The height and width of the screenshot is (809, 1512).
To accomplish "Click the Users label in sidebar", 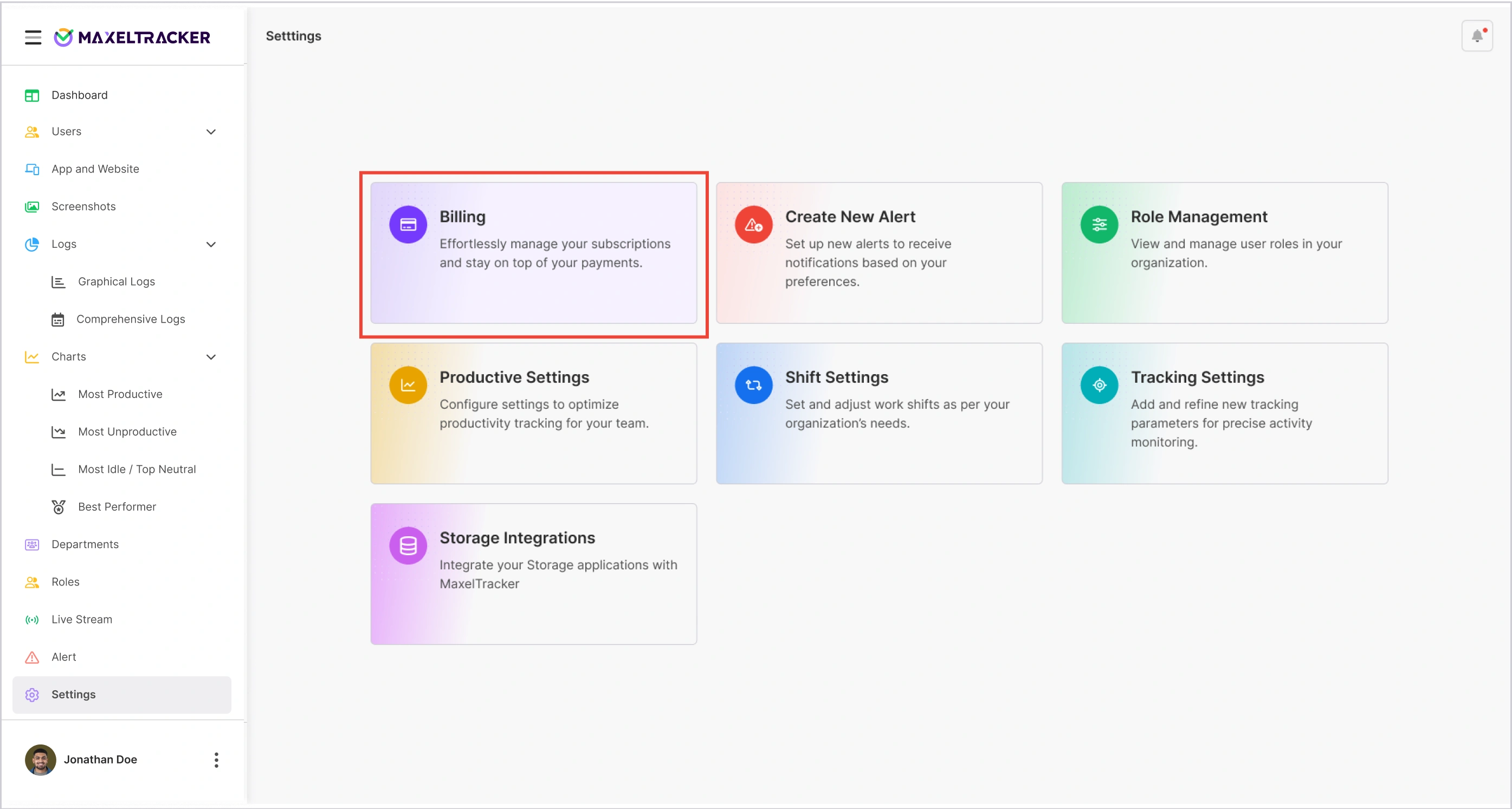I will (x=66, y=132).
